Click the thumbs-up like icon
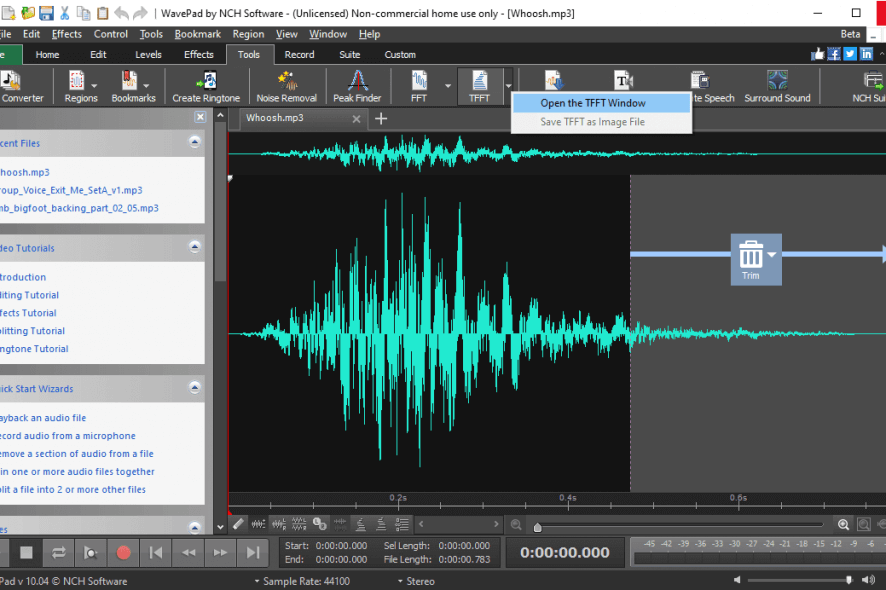Screen dimensions: 886x590 tap(818, 54)
